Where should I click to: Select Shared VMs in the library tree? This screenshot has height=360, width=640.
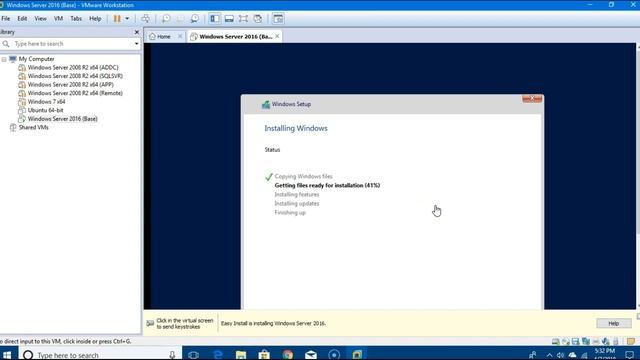tap(33, 127)
